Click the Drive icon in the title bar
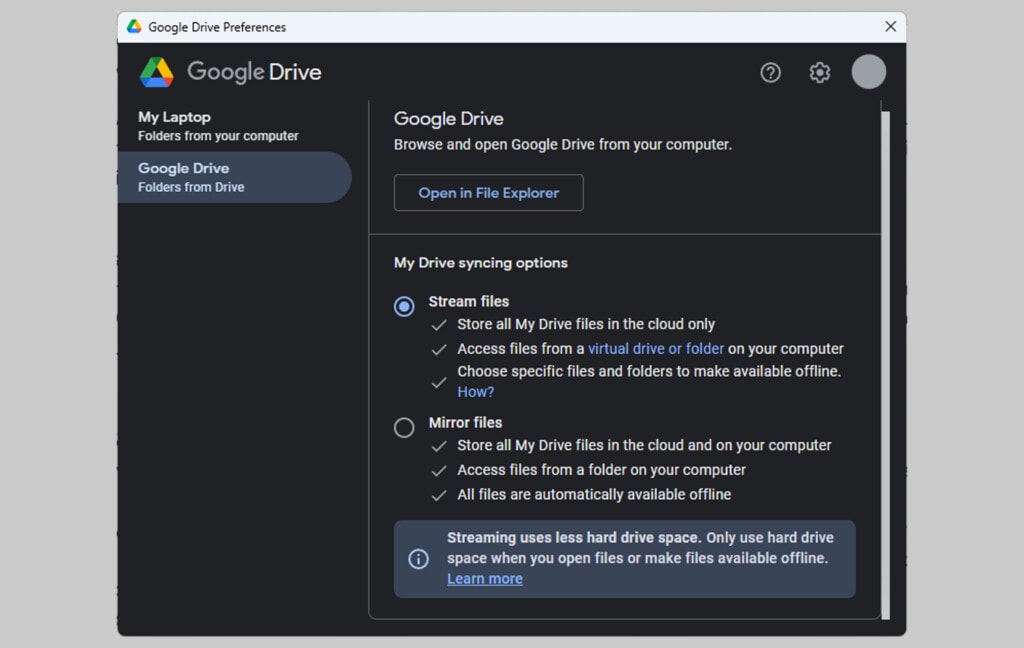The height and width of the screenshot is (648, 1024). (133, 27)
